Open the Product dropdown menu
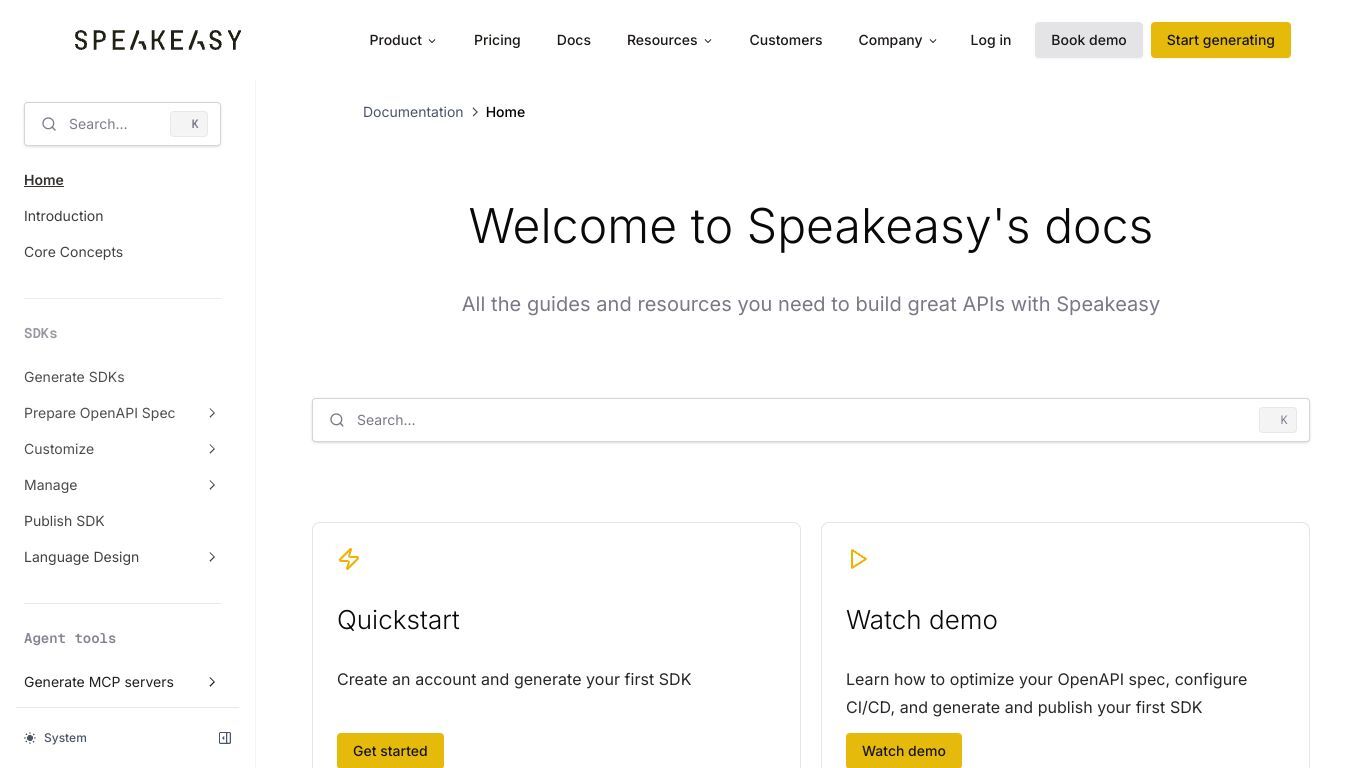This screenshot has height=768, width=1366. point(403,40)
